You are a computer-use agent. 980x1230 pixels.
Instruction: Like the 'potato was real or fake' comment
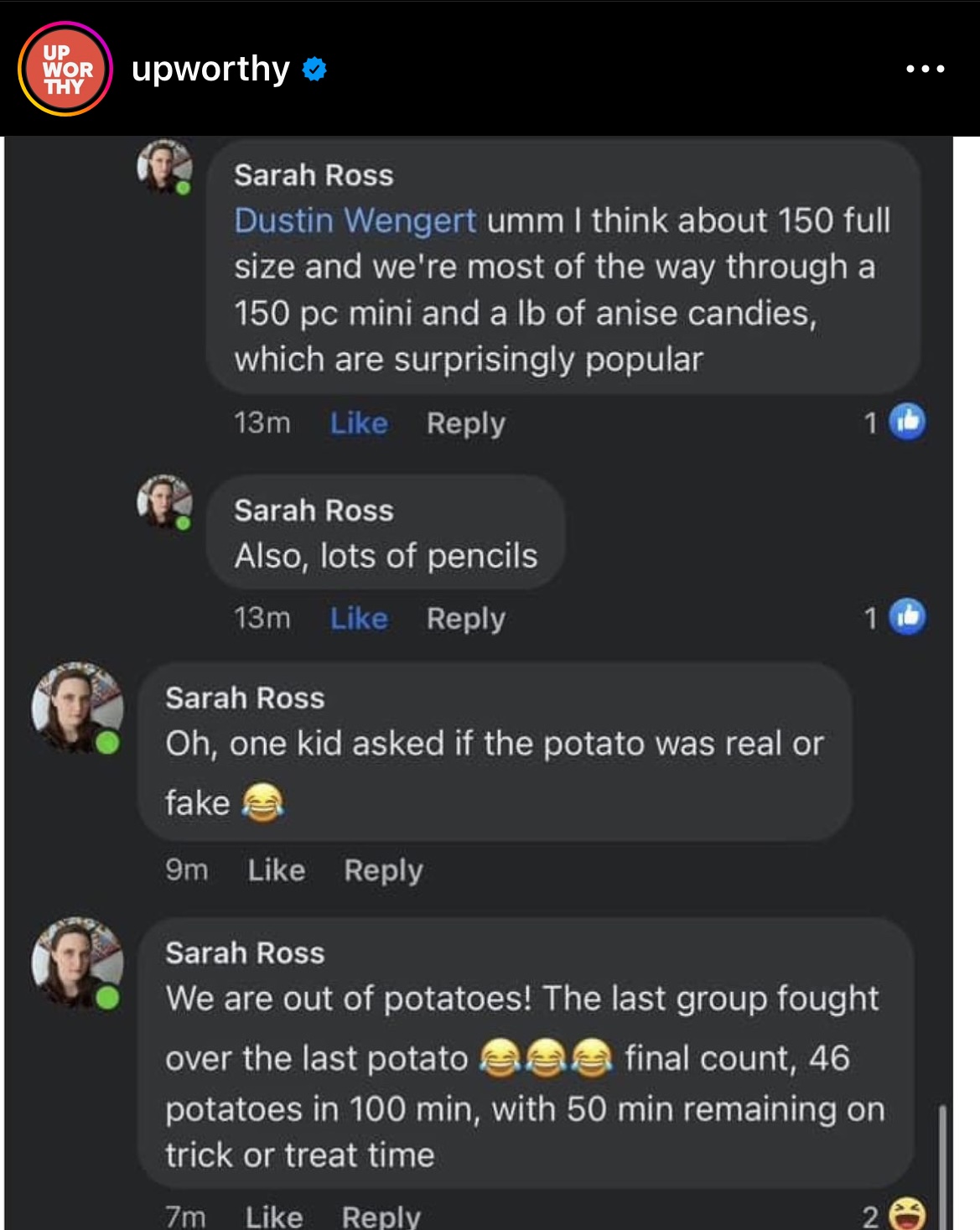pos(276,870)
